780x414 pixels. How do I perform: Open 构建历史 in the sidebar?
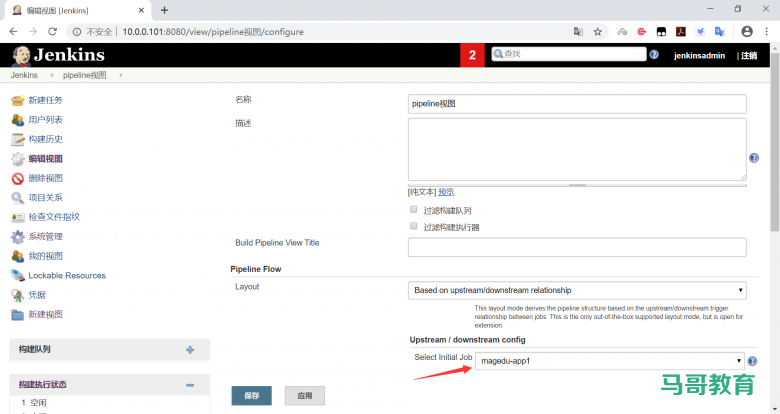(x=45, y=139)
